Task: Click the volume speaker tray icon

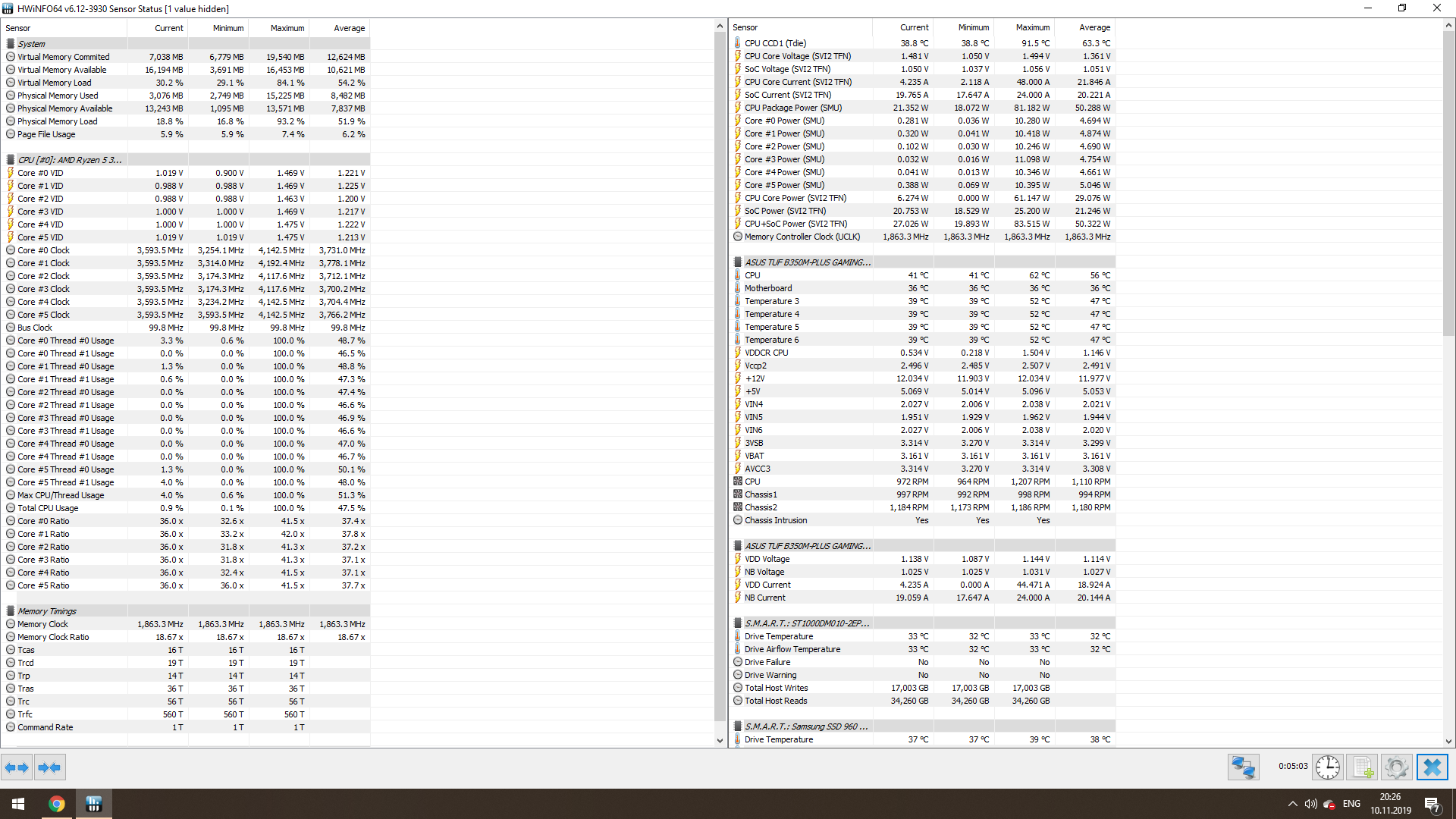Action: pyautogui.click(x=1310, y=804)
